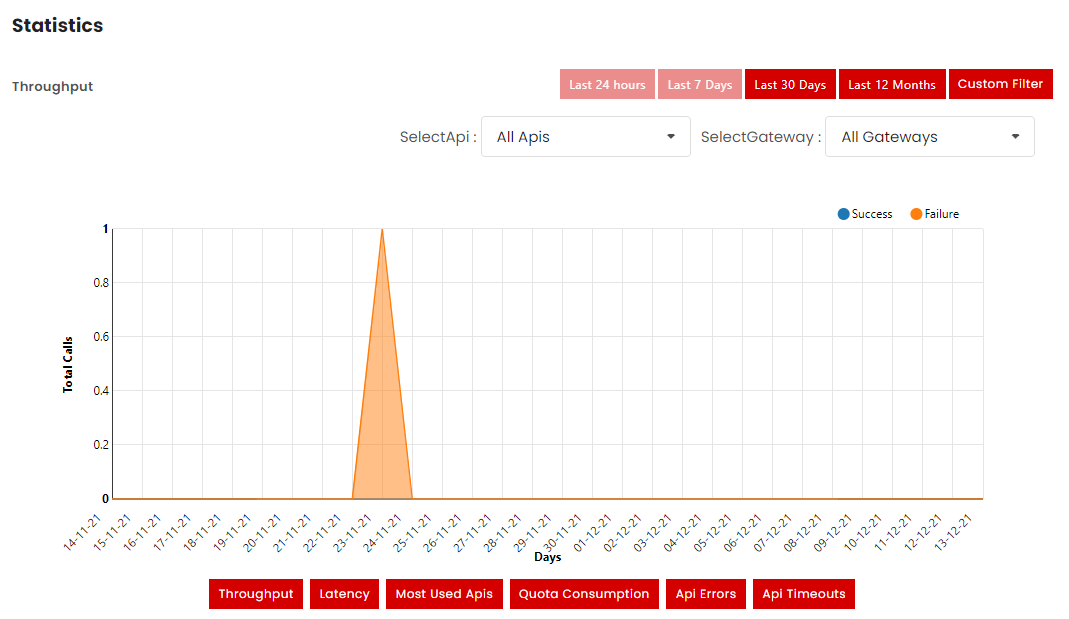Open the Custom Filter option

click(x=1000, y=84)
